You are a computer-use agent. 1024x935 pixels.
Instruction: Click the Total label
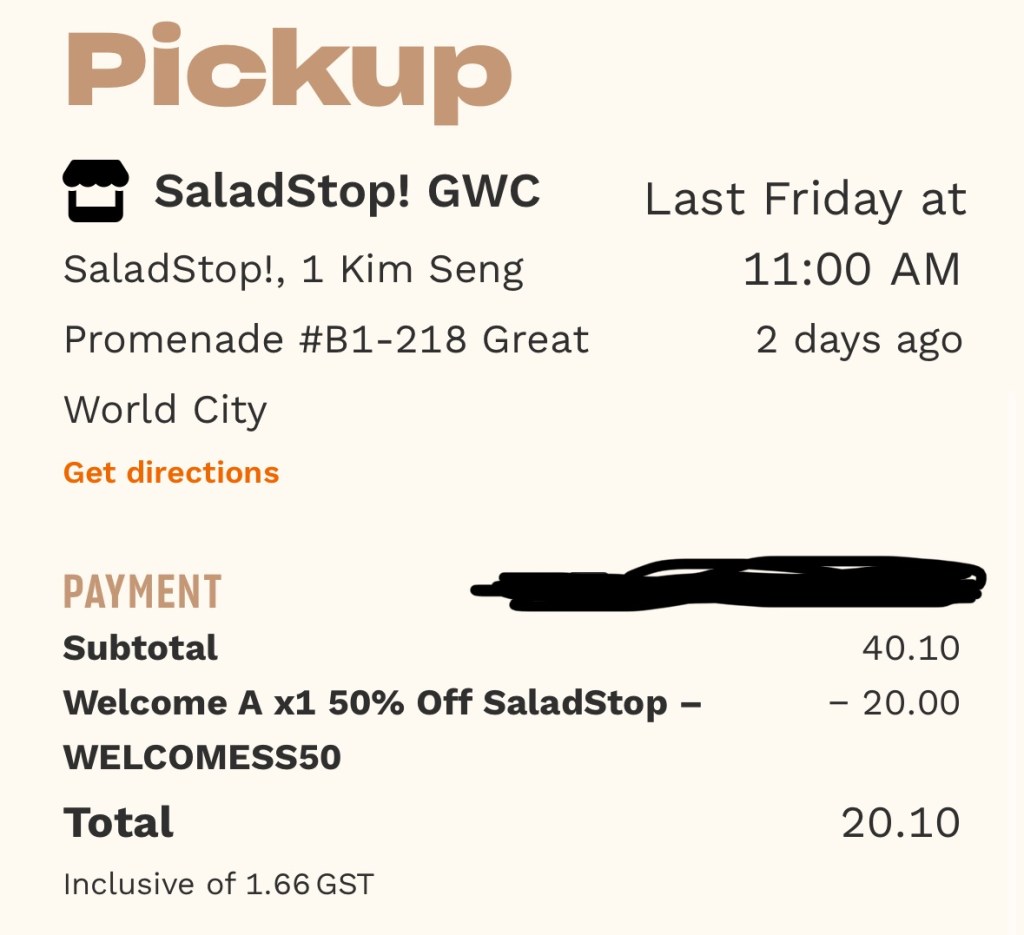(x=118, y=823)
